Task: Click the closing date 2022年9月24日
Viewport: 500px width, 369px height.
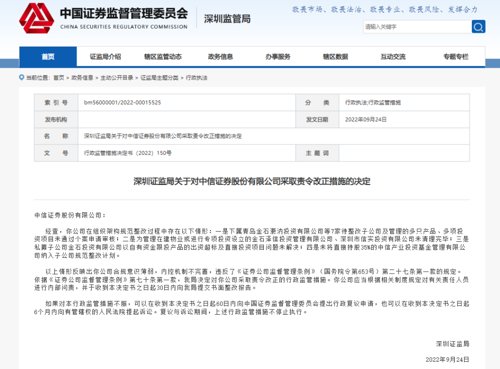Action: coord(447,360)
